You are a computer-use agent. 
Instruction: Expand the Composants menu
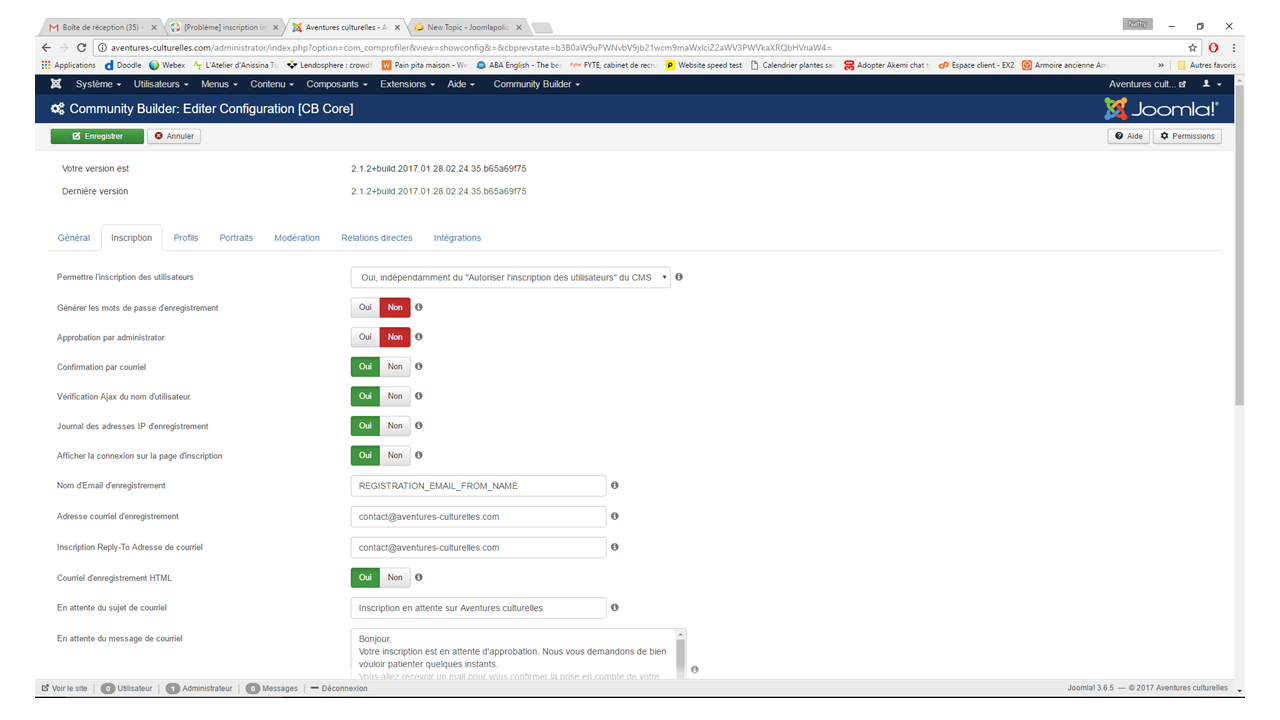point(338,84)
